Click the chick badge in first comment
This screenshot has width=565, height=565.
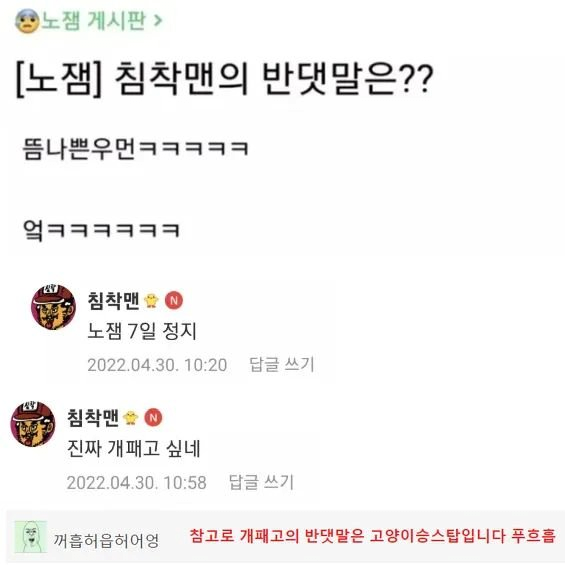pyautogui.click(x=151, y=301)
